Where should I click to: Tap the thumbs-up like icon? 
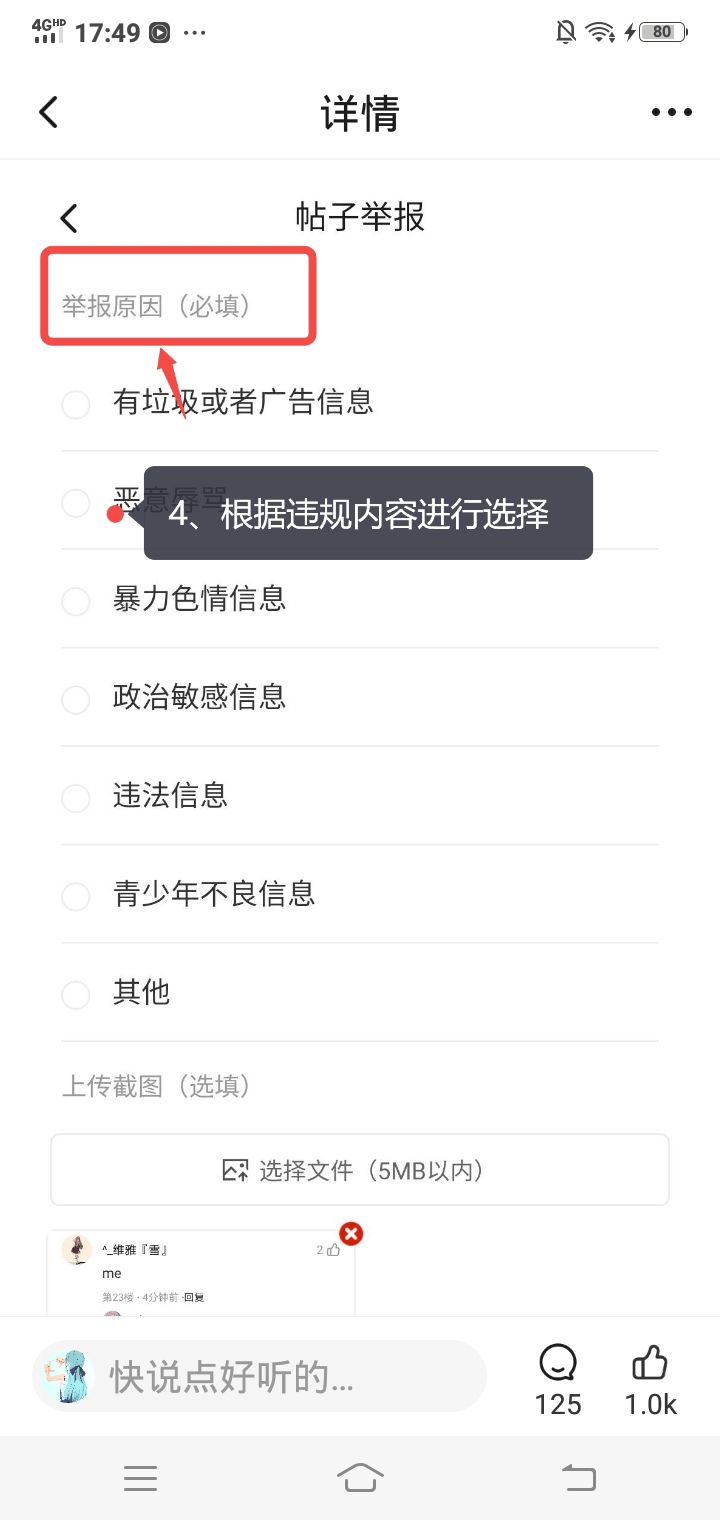click(650, 1364)
